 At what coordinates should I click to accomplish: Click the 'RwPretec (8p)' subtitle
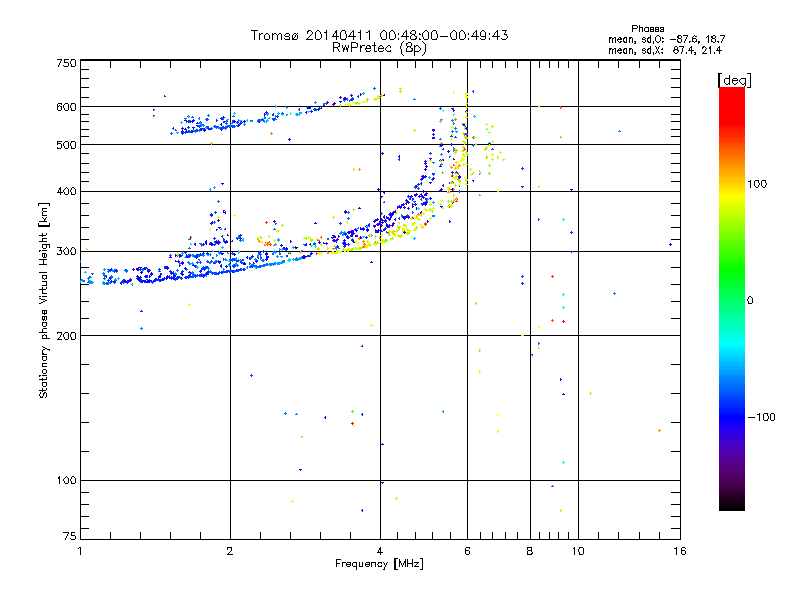(x=379, y=48)
